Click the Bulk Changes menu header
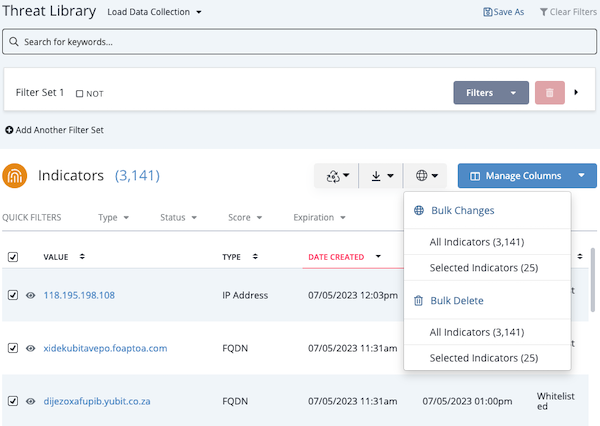Image resolution: width=600 pixels, height=426 pixels. click(463, 210)
